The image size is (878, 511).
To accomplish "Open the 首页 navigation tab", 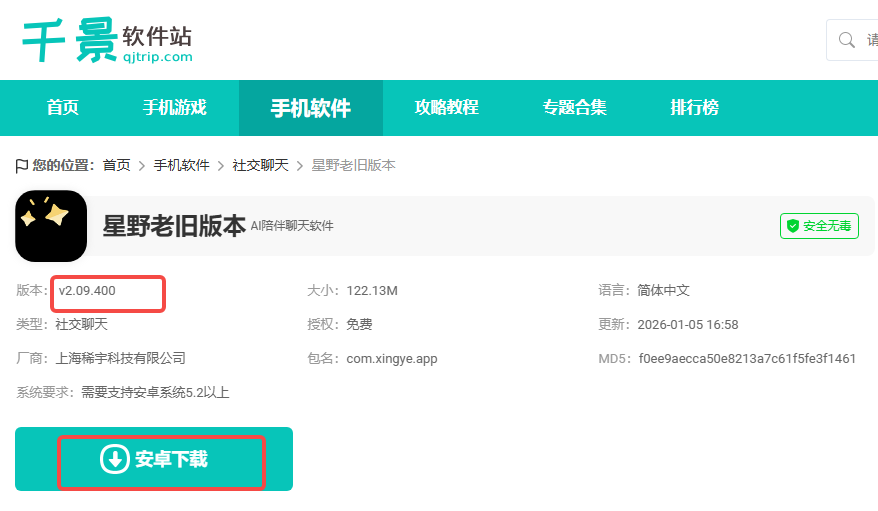I will click(x=63, y=108).
